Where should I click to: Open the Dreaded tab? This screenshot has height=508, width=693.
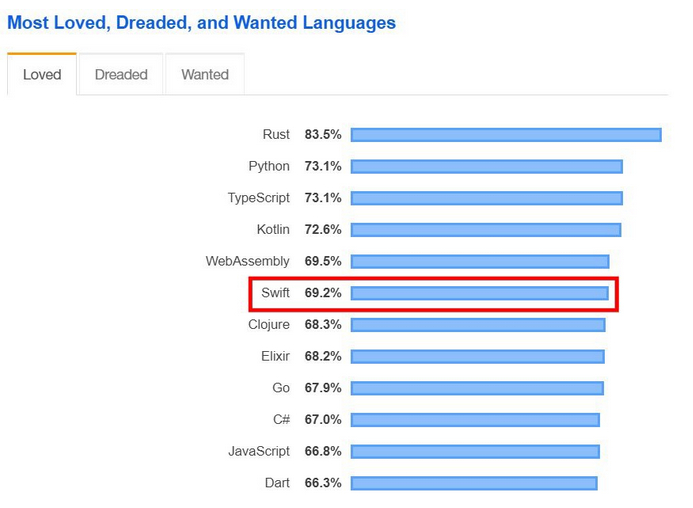coord(121,75)
